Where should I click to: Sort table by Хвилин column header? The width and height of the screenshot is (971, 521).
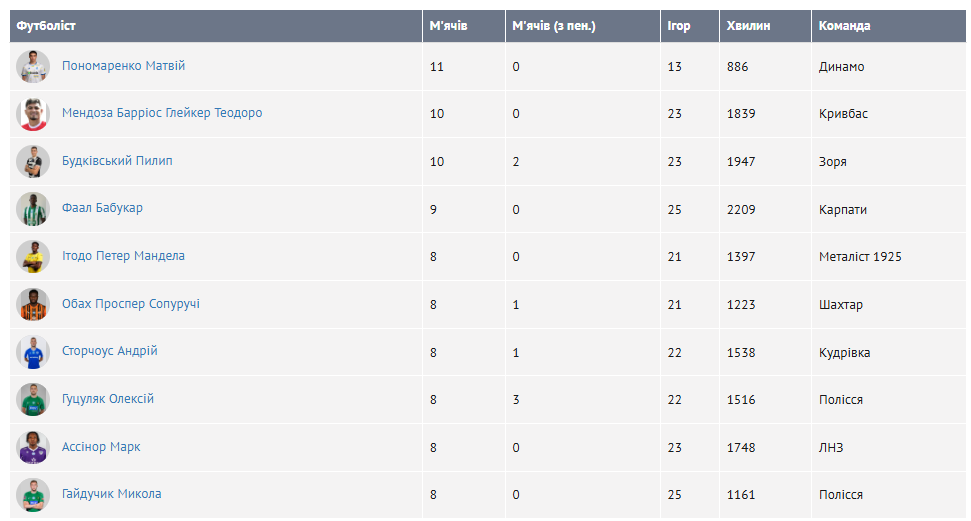[x=748, y=26]
